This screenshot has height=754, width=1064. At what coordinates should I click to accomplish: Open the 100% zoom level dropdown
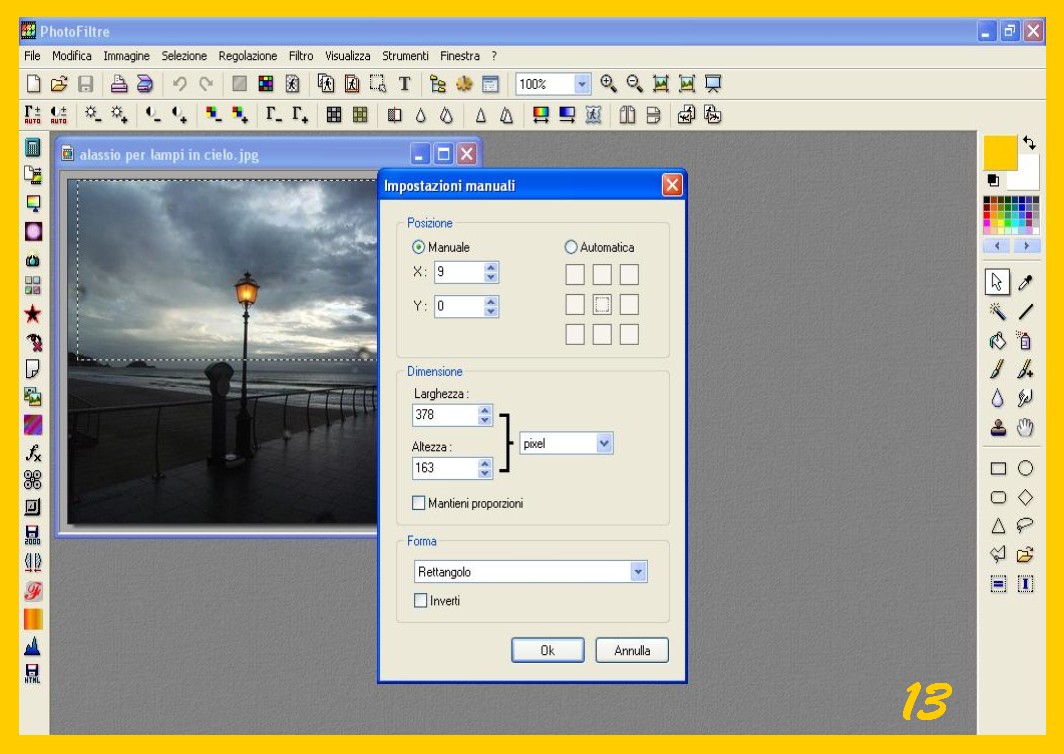(x=582, y=84)
